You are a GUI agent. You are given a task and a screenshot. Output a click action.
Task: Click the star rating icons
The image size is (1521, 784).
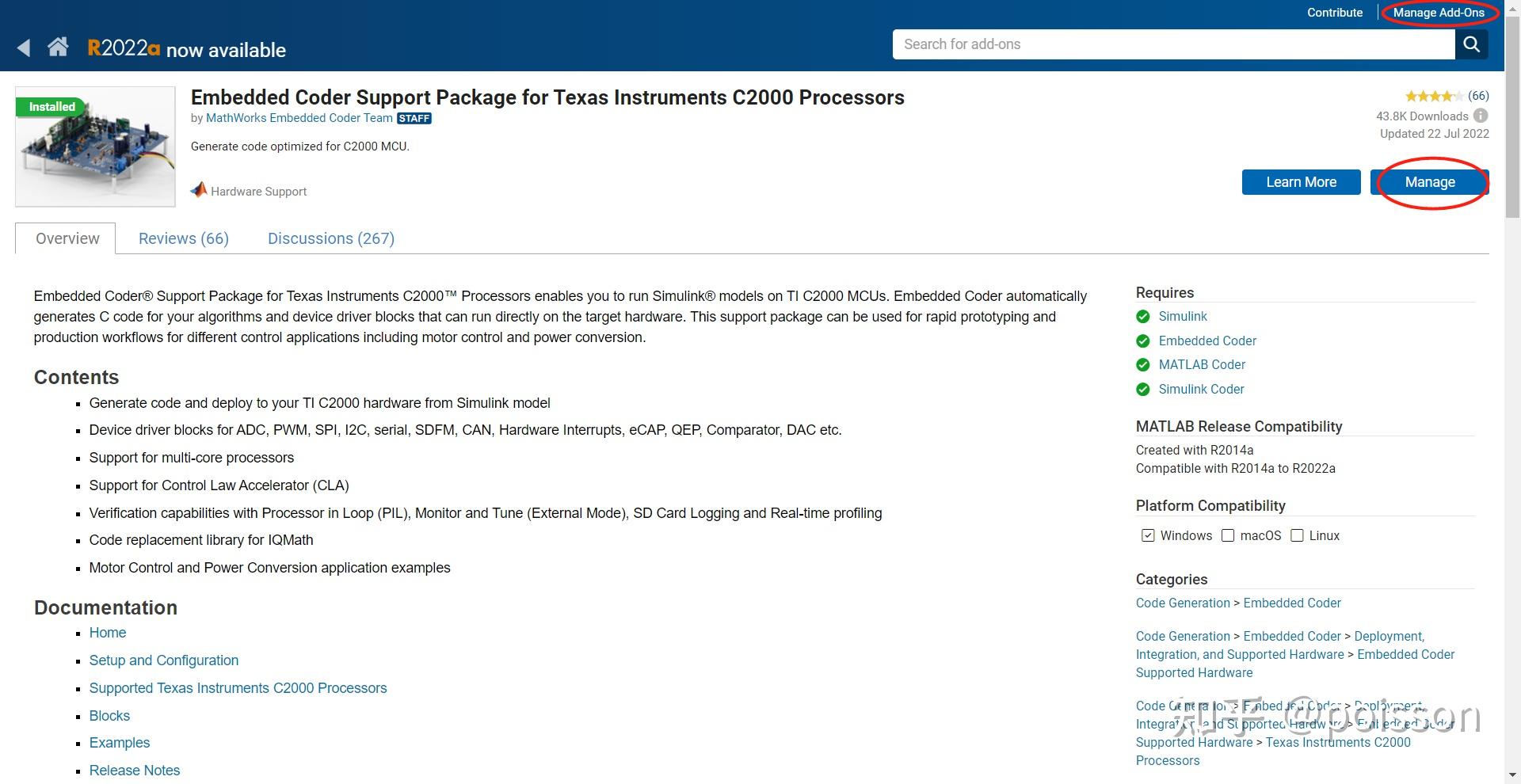1434,96
